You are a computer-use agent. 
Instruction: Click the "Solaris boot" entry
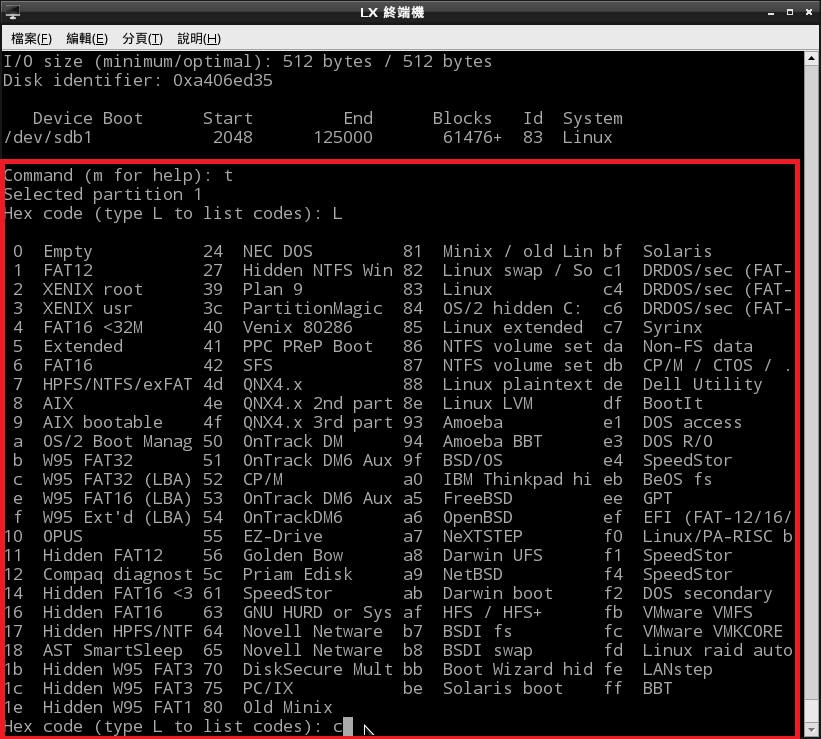coord(502,688)
